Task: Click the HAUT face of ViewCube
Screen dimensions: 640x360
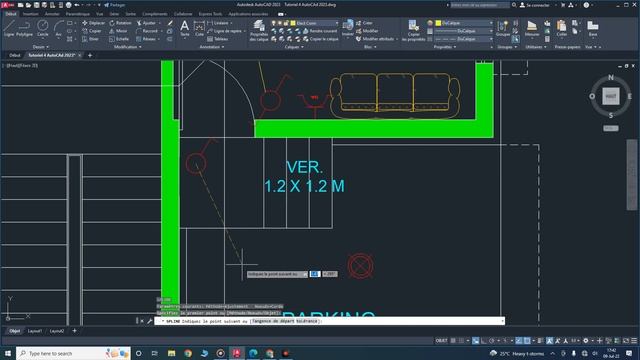Action: 611,96
